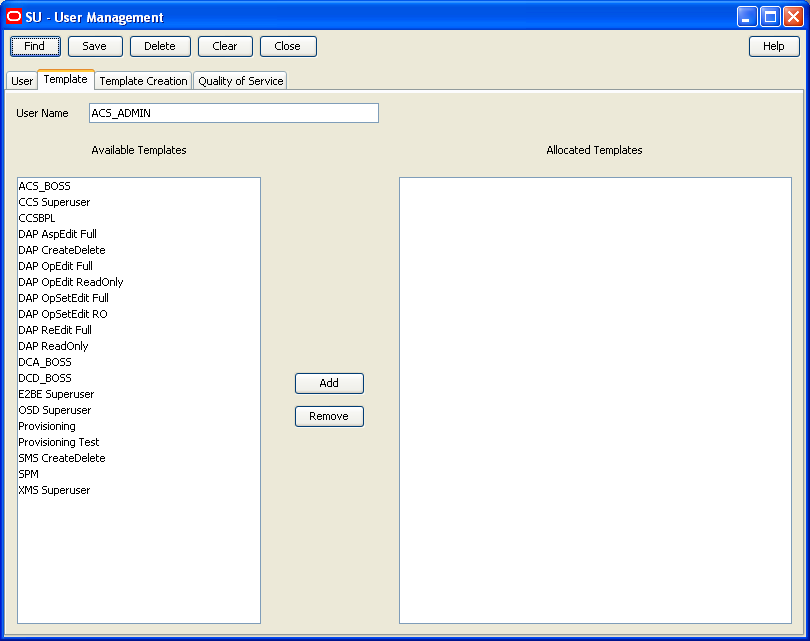Open the Template Creation tab
The height and width of the screenshot is (641, 810).
coord(143,80)
